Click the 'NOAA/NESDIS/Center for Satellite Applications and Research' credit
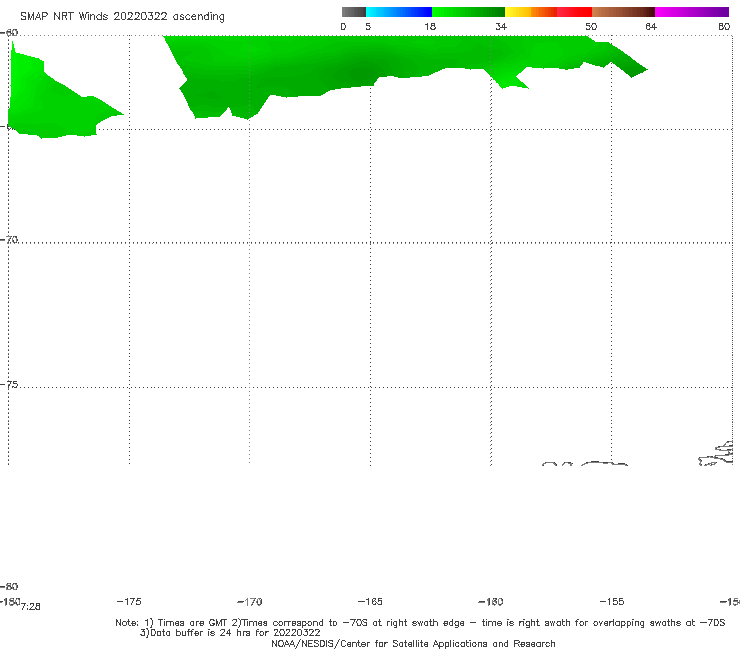The image size is (740, 650). (413, 643)
